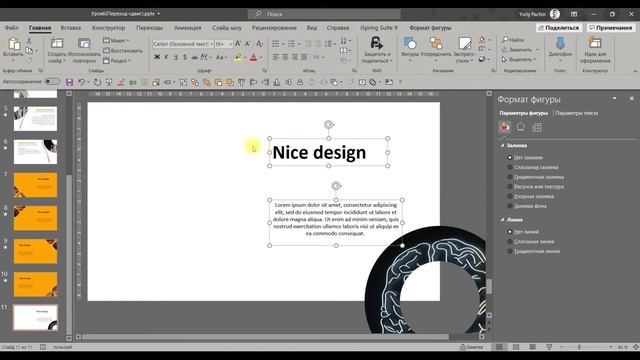Viewport: 640px width, 360px height.
Task: Click the Comments (Примечания) button
Action: (x=610, y=28)
